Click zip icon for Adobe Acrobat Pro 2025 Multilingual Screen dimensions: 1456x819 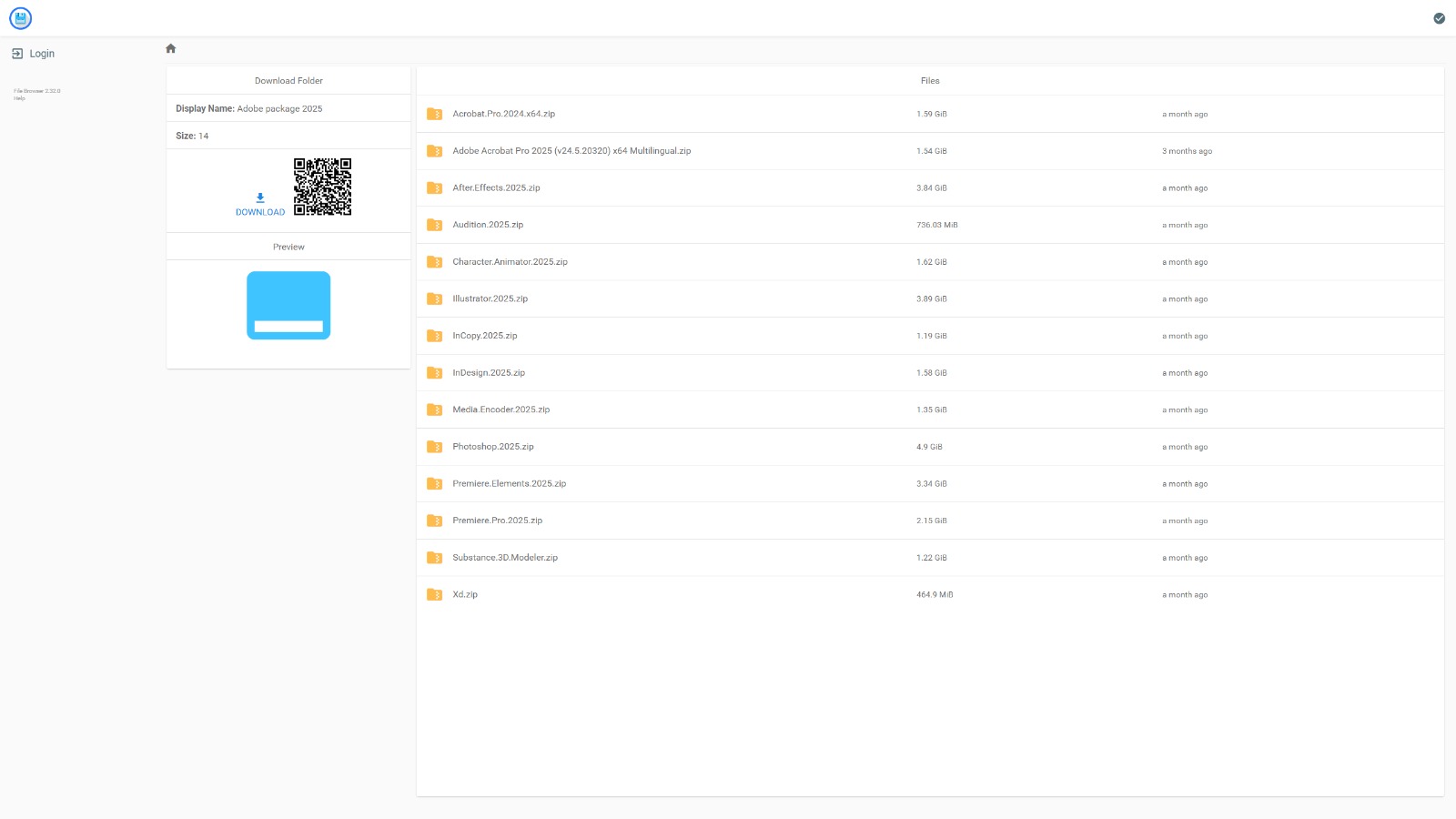pyautogui.click(x=434, y=151)
